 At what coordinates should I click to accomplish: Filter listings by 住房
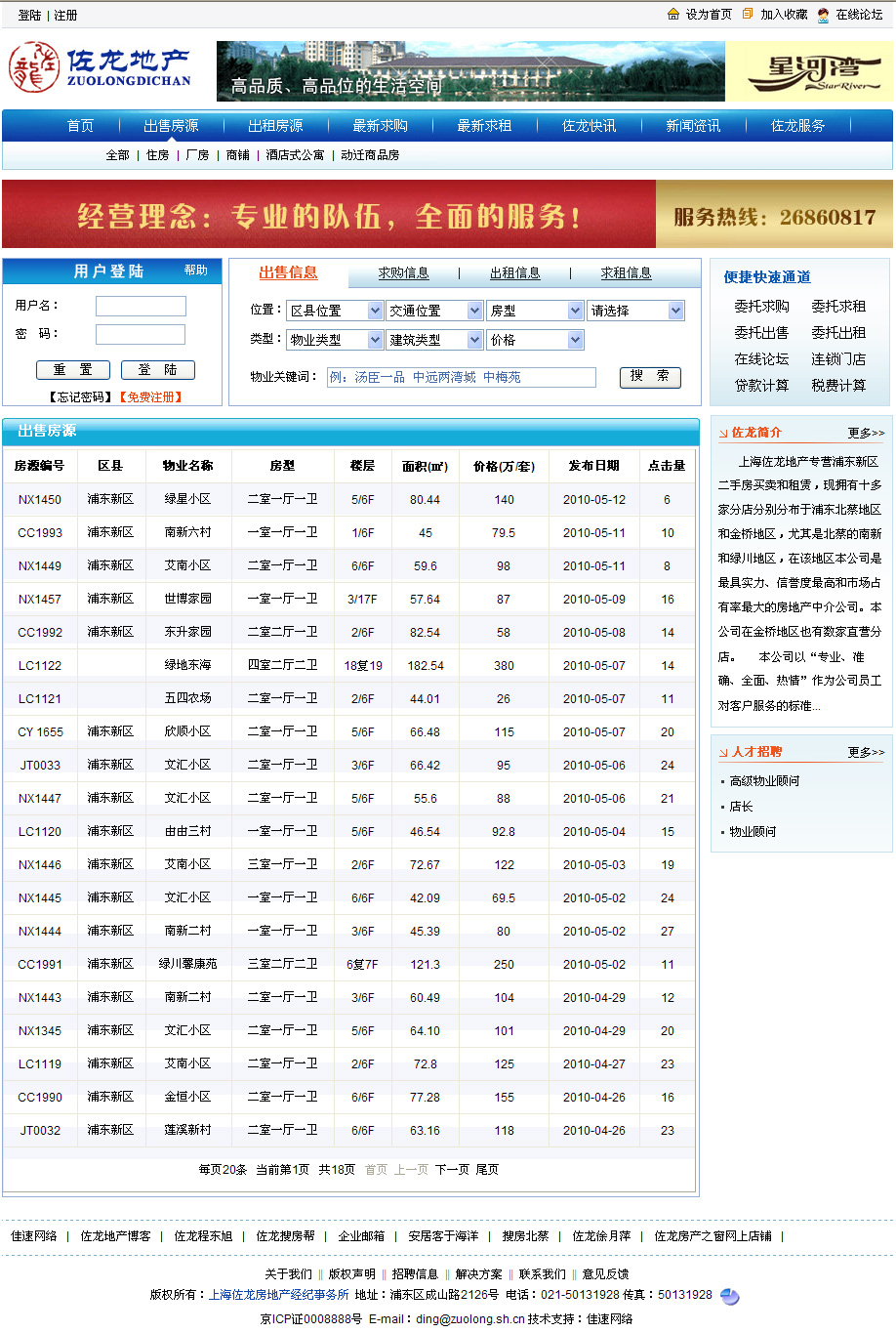(158, 155)
